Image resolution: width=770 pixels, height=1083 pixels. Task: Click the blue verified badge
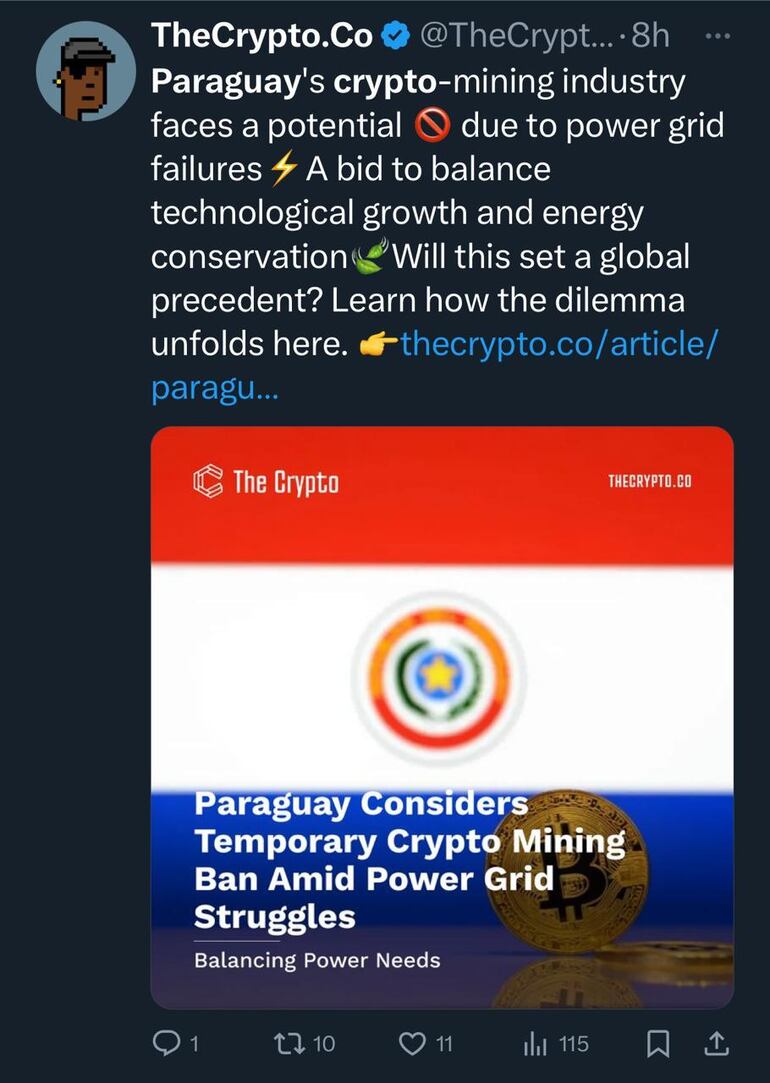[x=395, y=37]
